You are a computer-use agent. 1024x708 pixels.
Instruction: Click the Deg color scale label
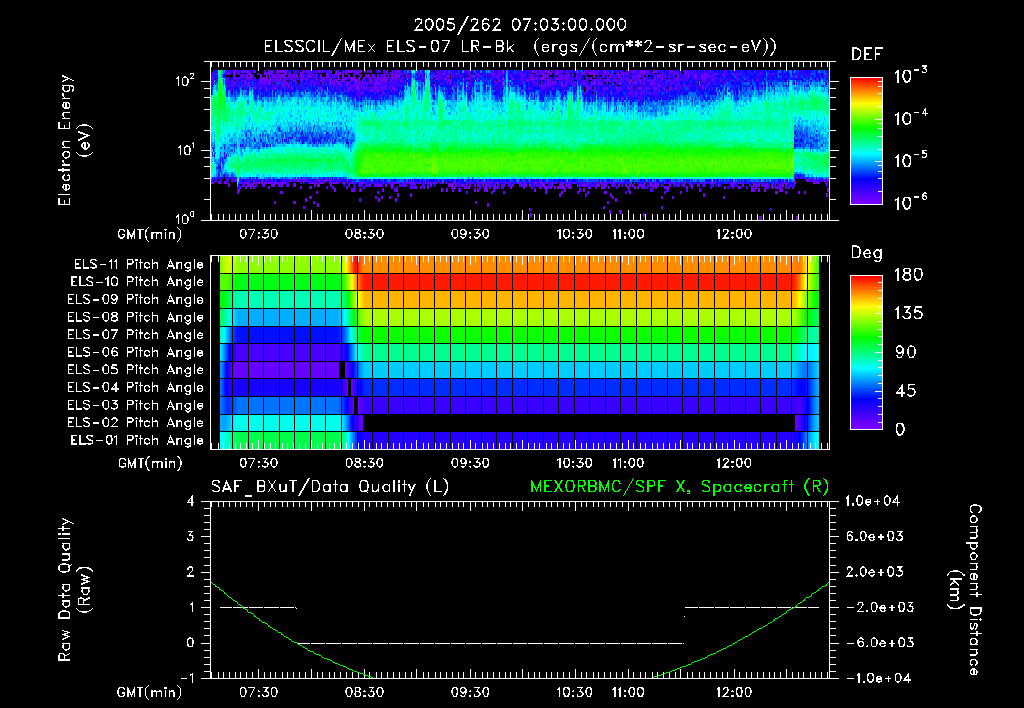click(x=867, y=253)
